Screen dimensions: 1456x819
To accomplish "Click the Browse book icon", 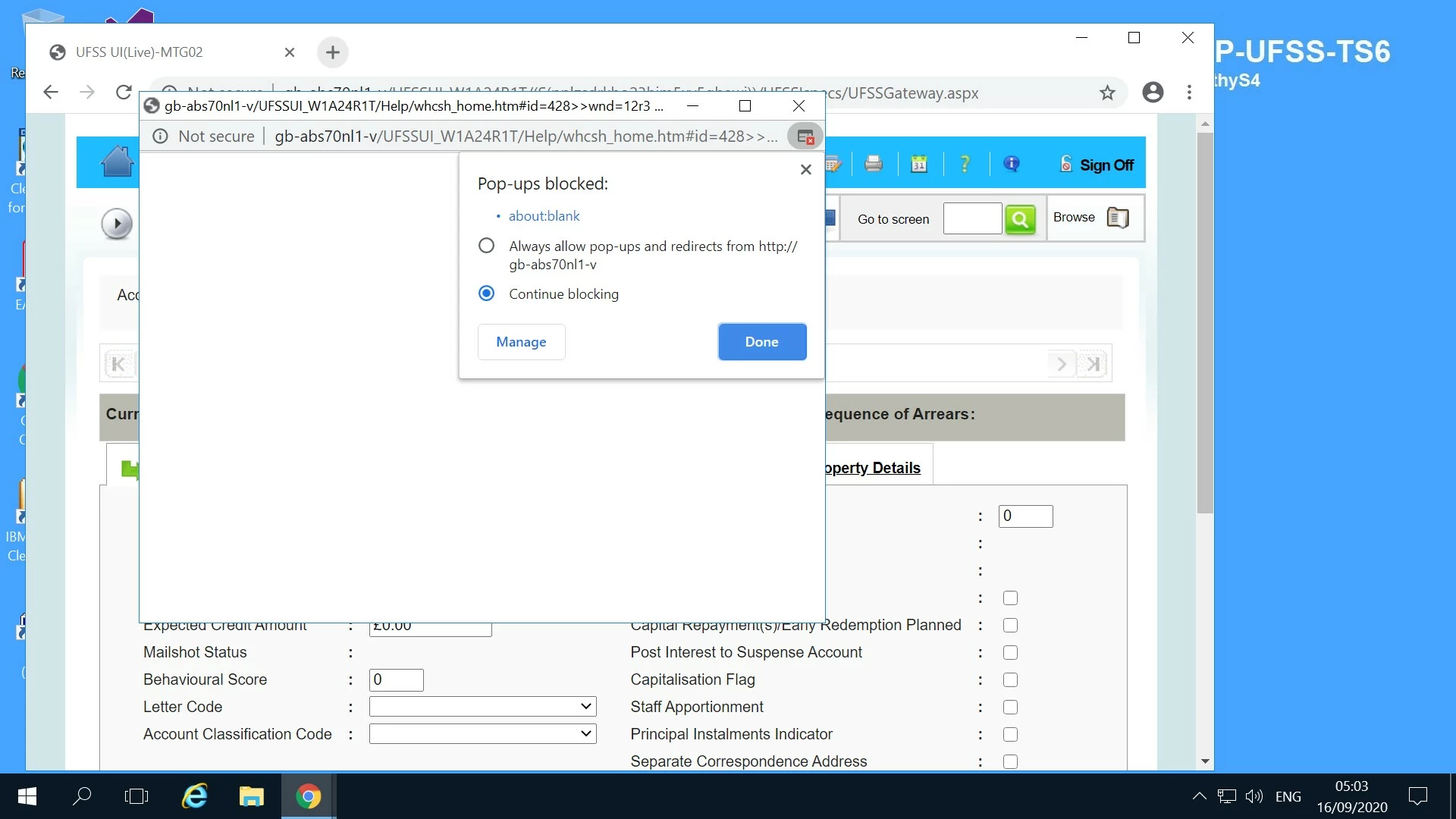I will click(x=1117, y=218).
